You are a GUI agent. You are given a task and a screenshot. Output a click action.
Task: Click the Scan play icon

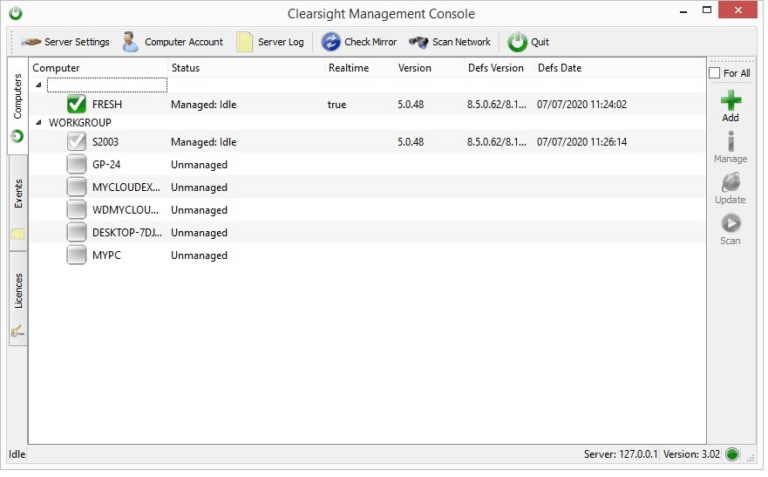click(731, 224)
